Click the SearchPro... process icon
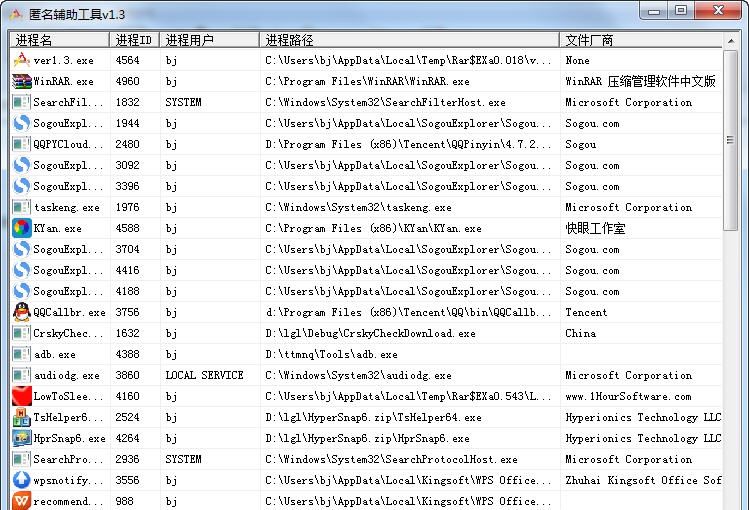Image resolution: width=749 pixels, height=510 pixels. pos(21,459)
